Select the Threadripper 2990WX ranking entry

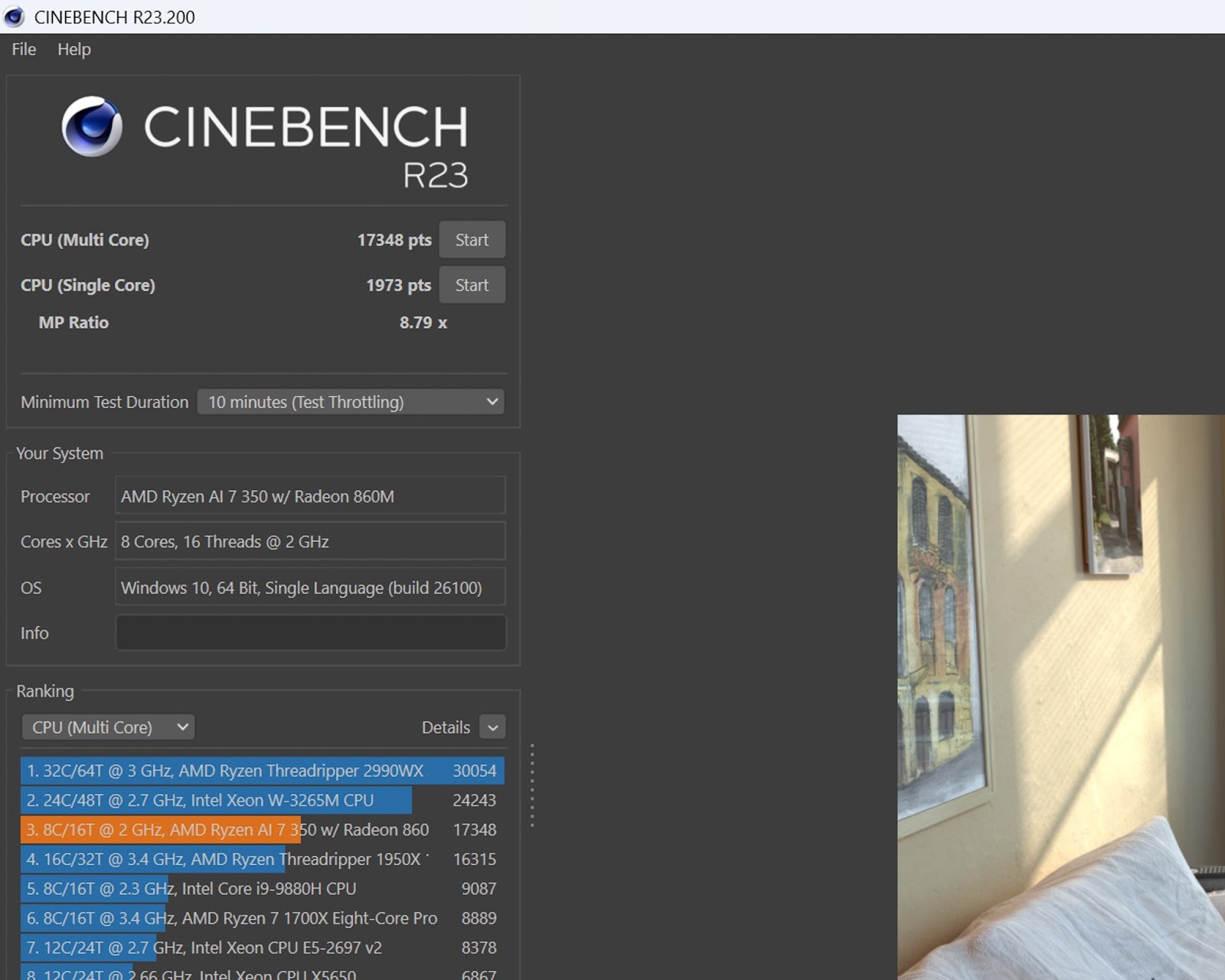click(x=262, y=770)
